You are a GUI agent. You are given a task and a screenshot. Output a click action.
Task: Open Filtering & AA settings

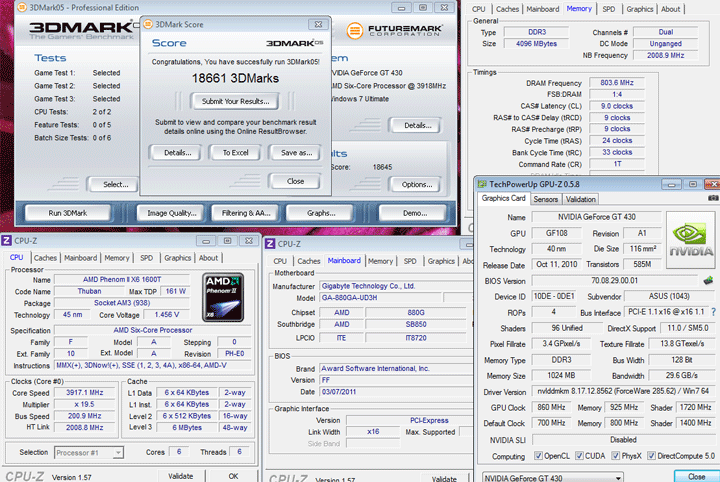coord(246,213)
